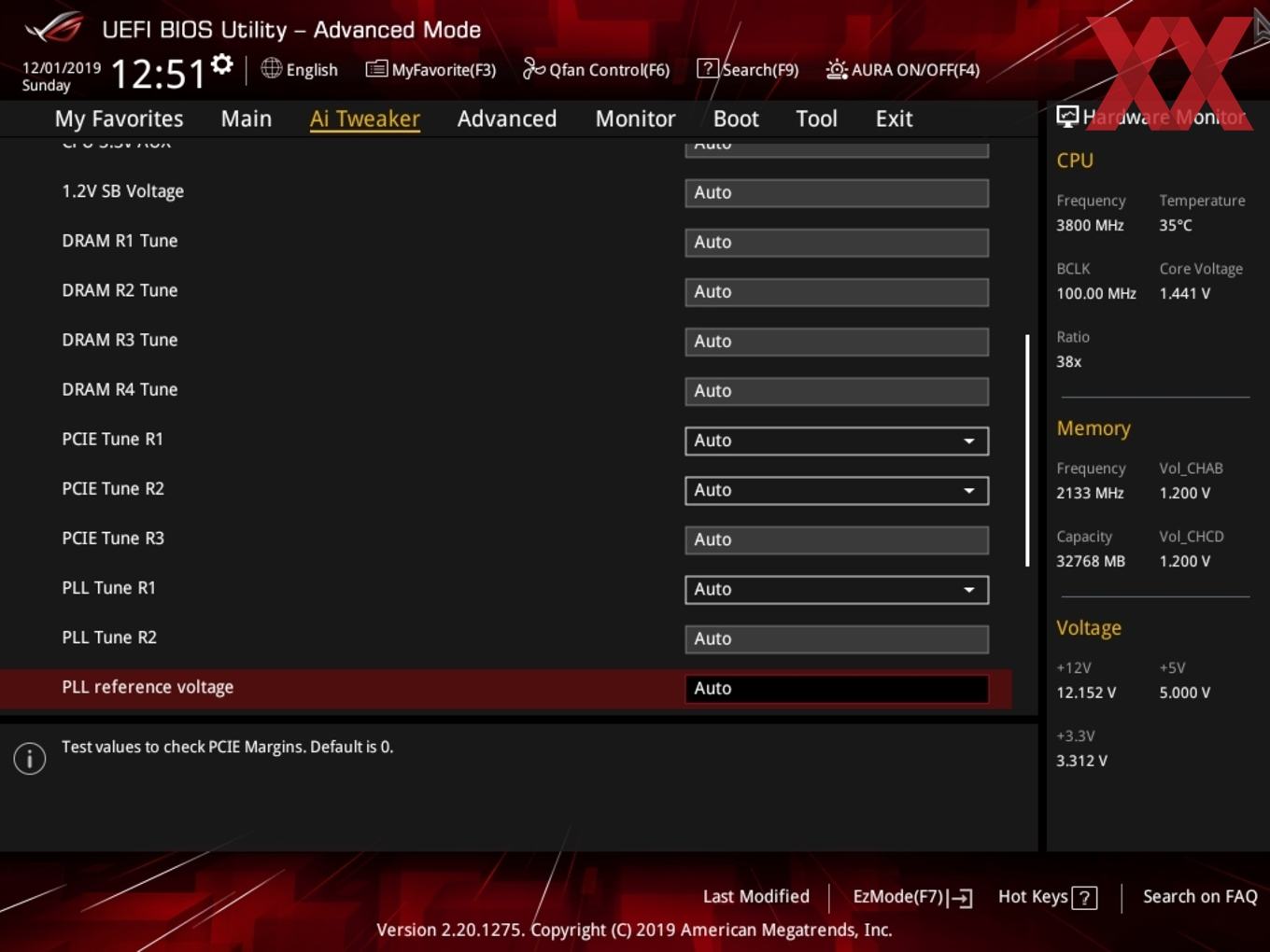Change language via English button
This screenshot has height=952, width=1270.
click(312, 70)
